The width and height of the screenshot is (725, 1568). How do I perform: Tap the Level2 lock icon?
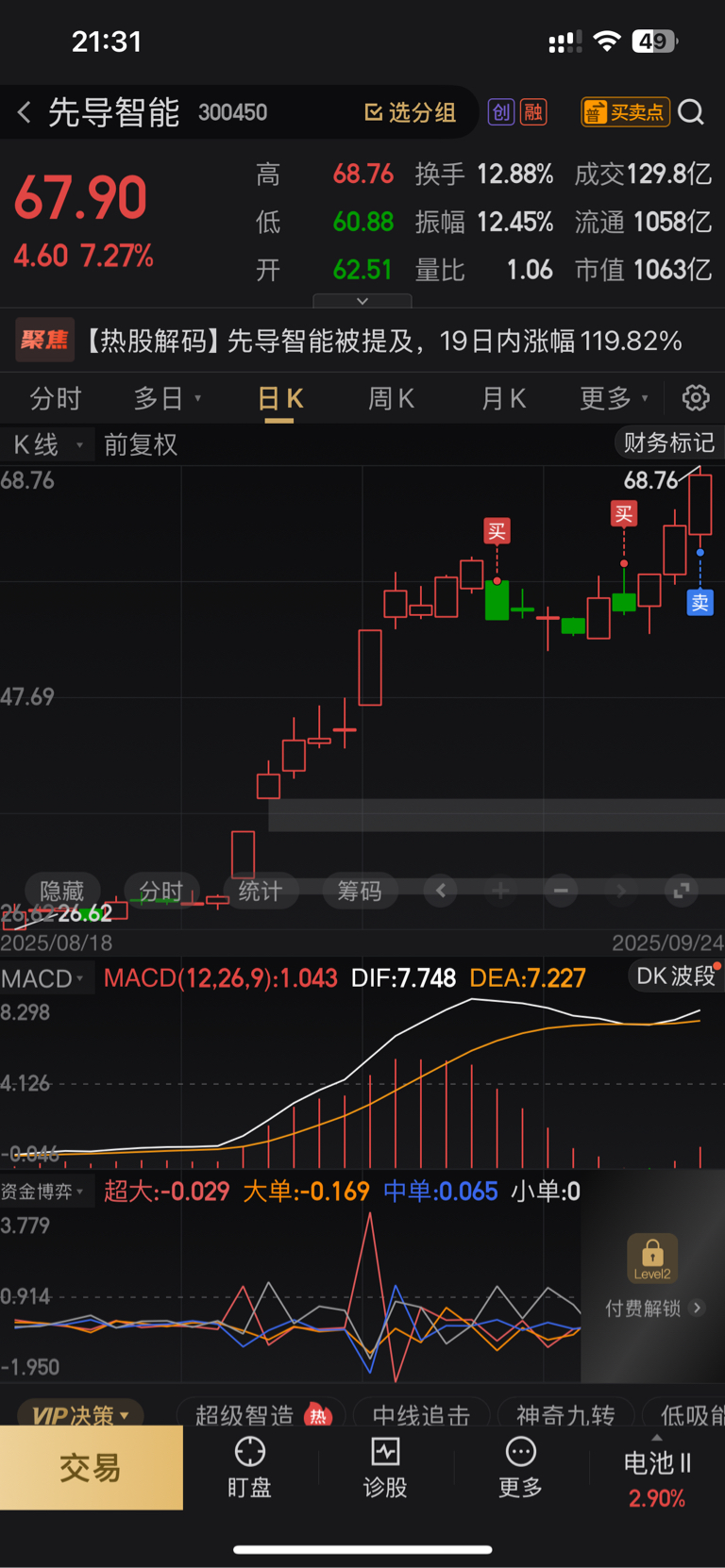652,1259
